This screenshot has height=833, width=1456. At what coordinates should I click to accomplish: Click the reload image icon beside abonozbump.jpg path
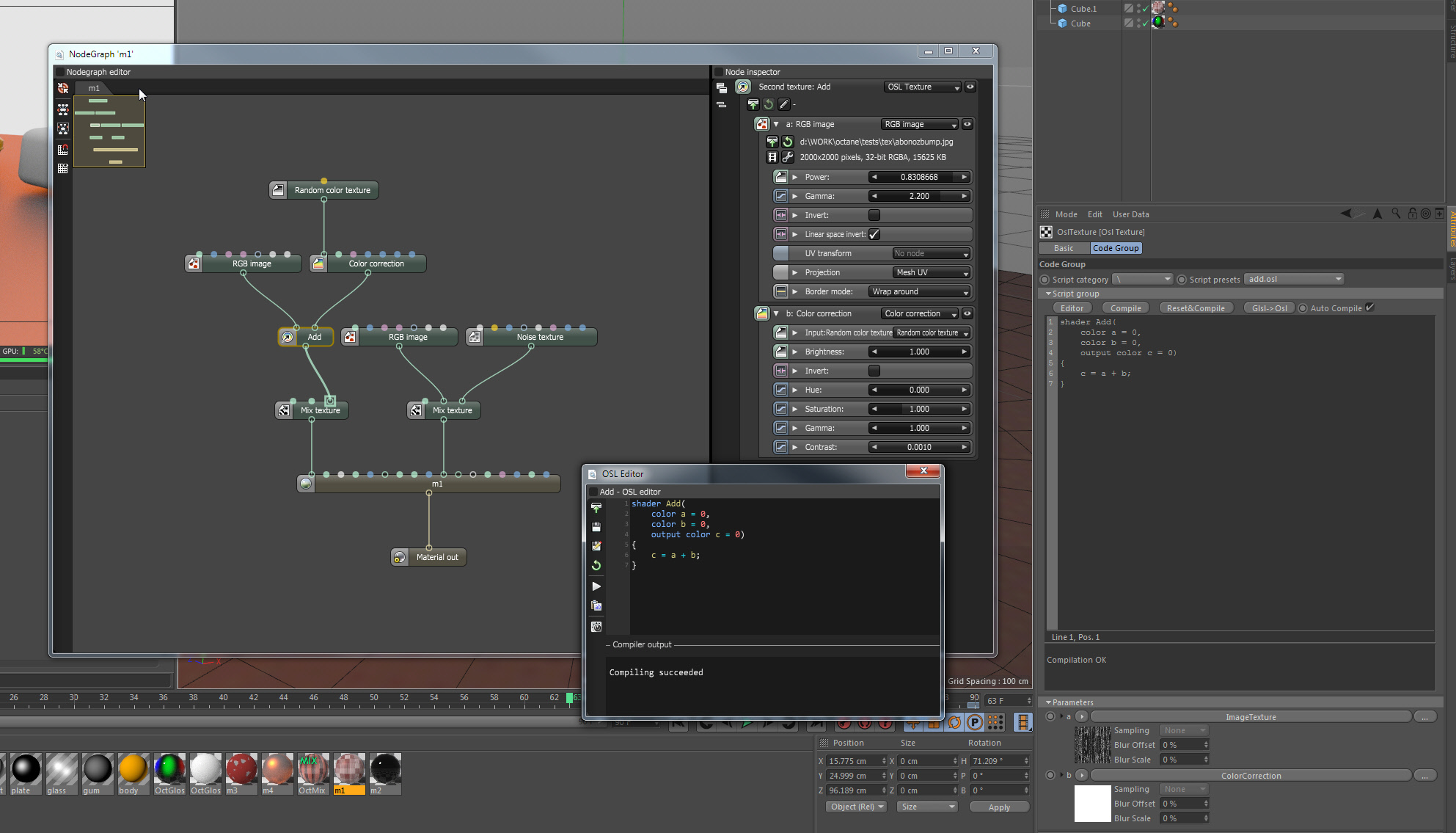(788, 142)
